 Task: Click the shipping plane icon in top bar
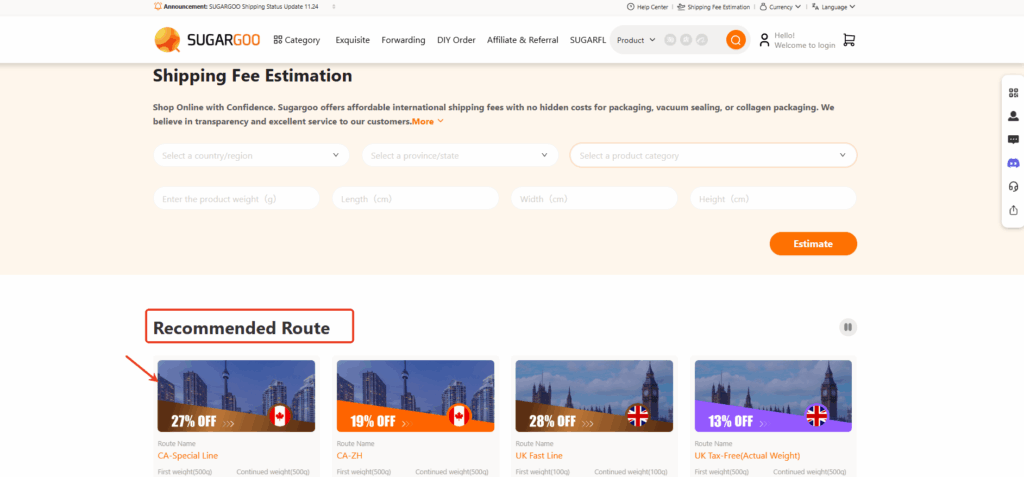click(x=681, y=7)
